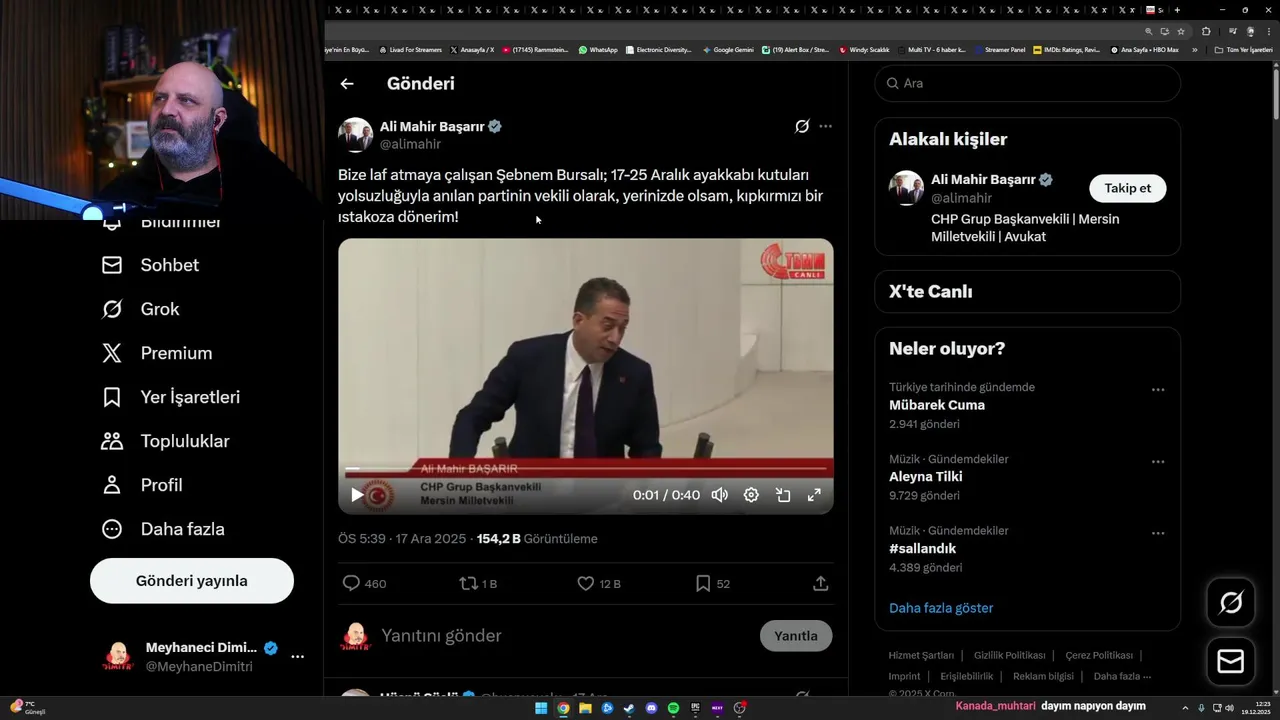Open Grok in the sidebar
Viewport: 1280px width, 720px height.
coord(140,309)
